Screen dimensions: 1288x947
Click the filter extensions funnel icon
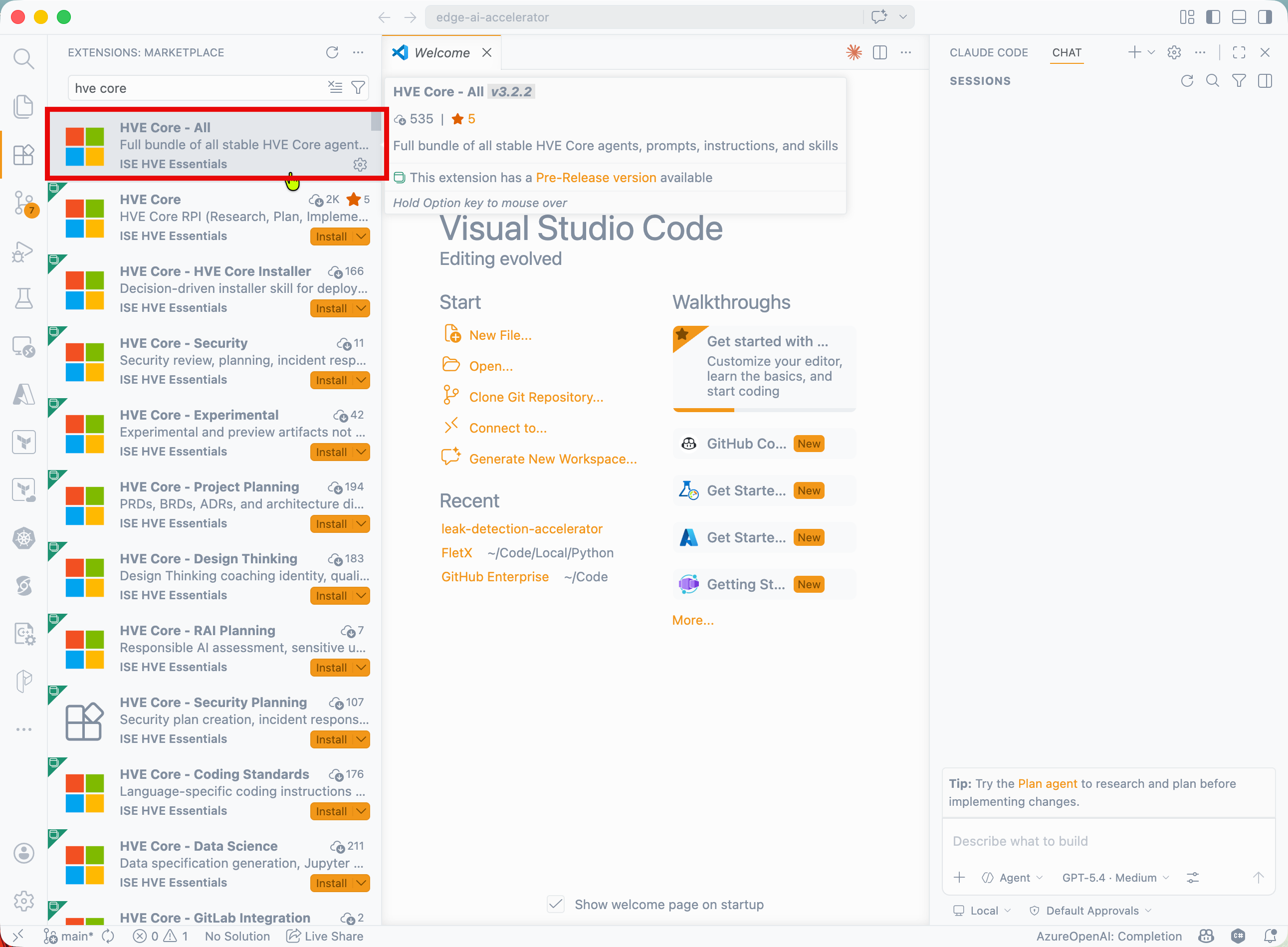(358, 88)
